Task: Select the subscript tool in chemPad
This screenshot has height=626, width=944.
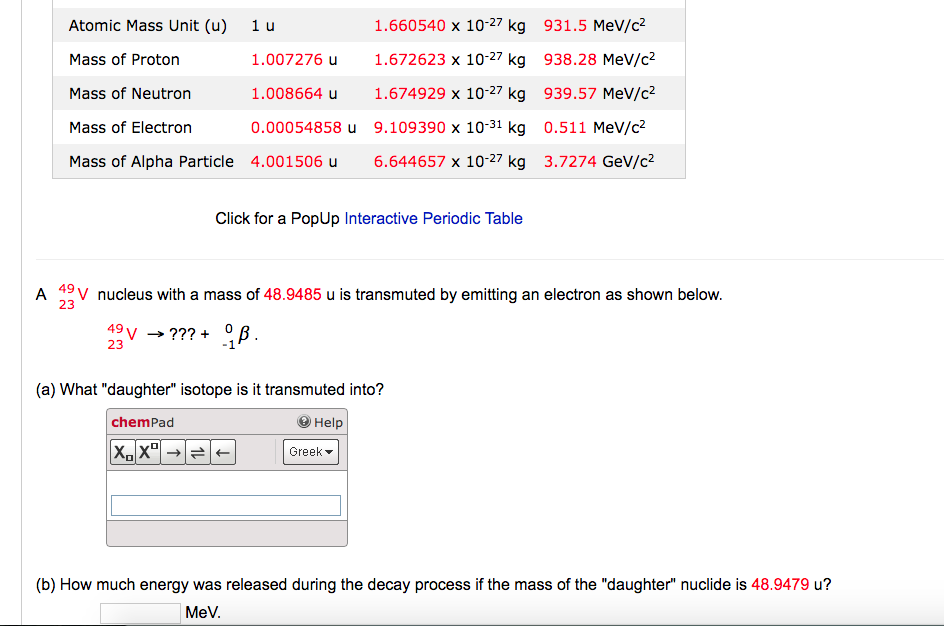Action: tap(121, 452)
